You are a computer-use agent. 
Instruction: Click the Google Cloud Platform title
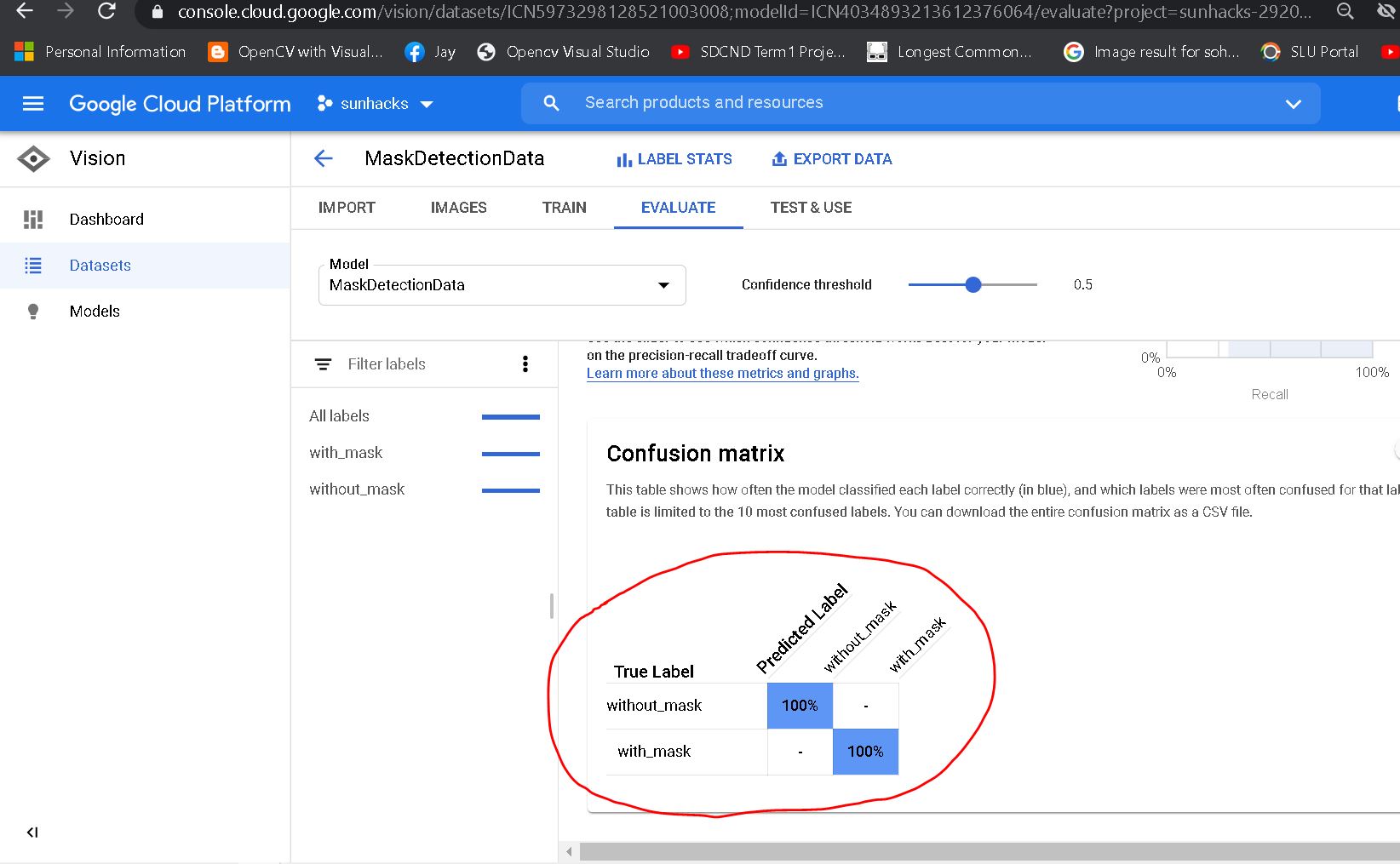(x=180, y=104)
